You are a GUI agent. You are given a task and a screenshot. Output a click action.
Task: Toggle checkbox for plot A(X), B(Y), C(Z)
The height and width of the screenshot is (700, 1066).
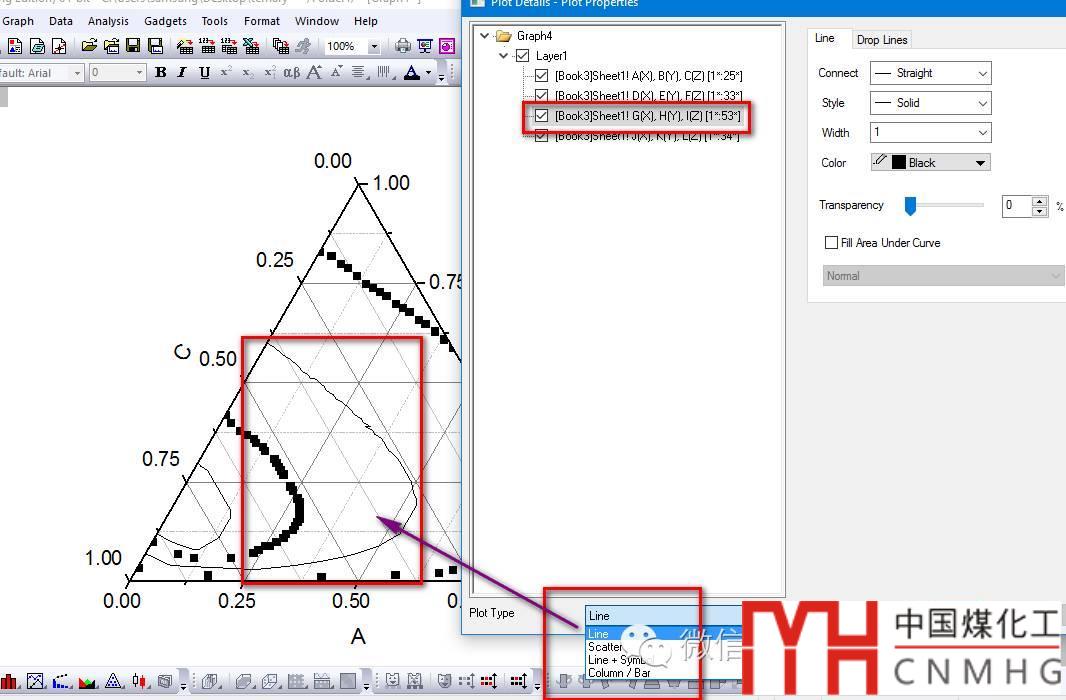[x=542, y=76]
